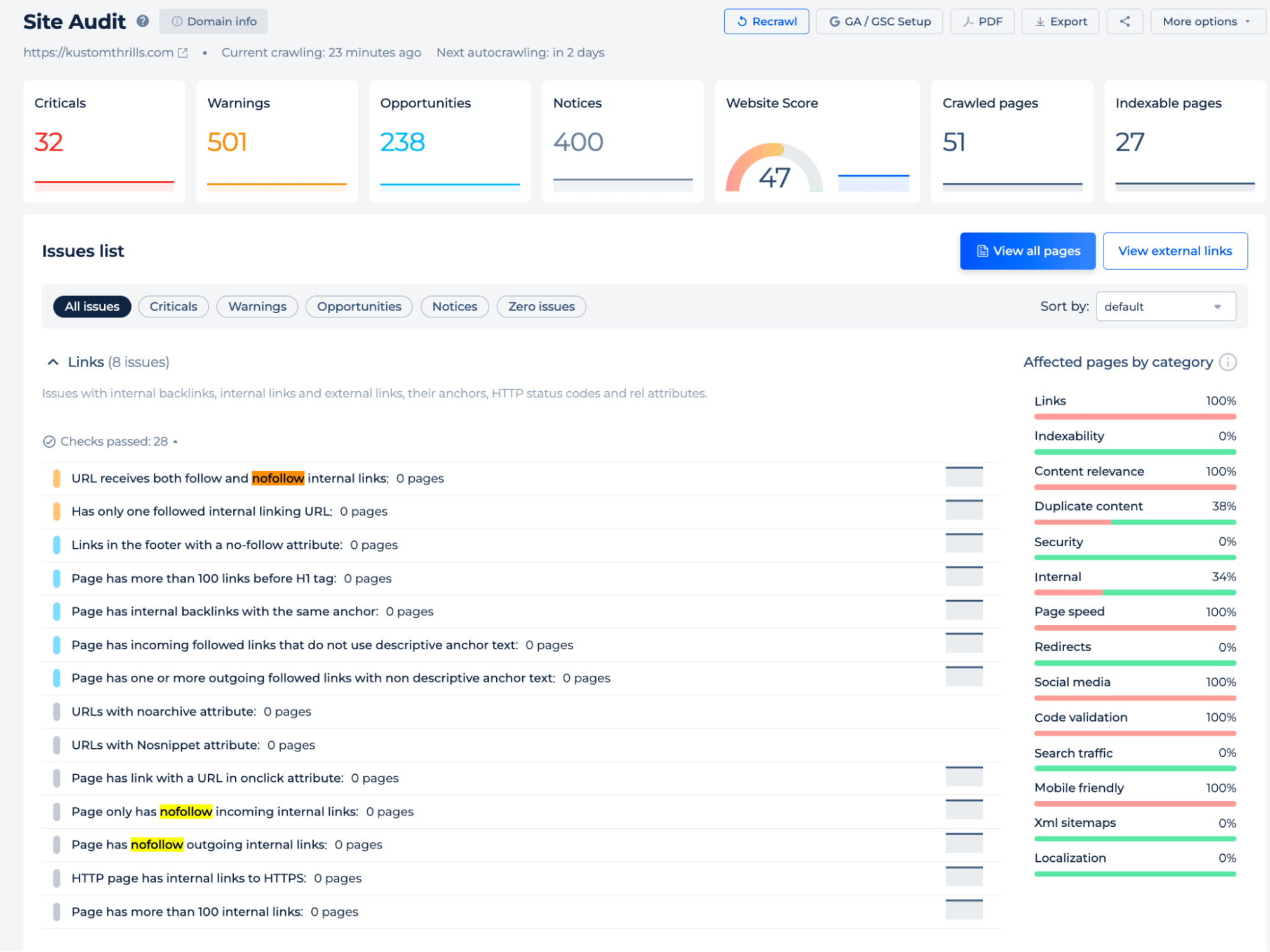Collapse the Checks passed list

(176, 441)
